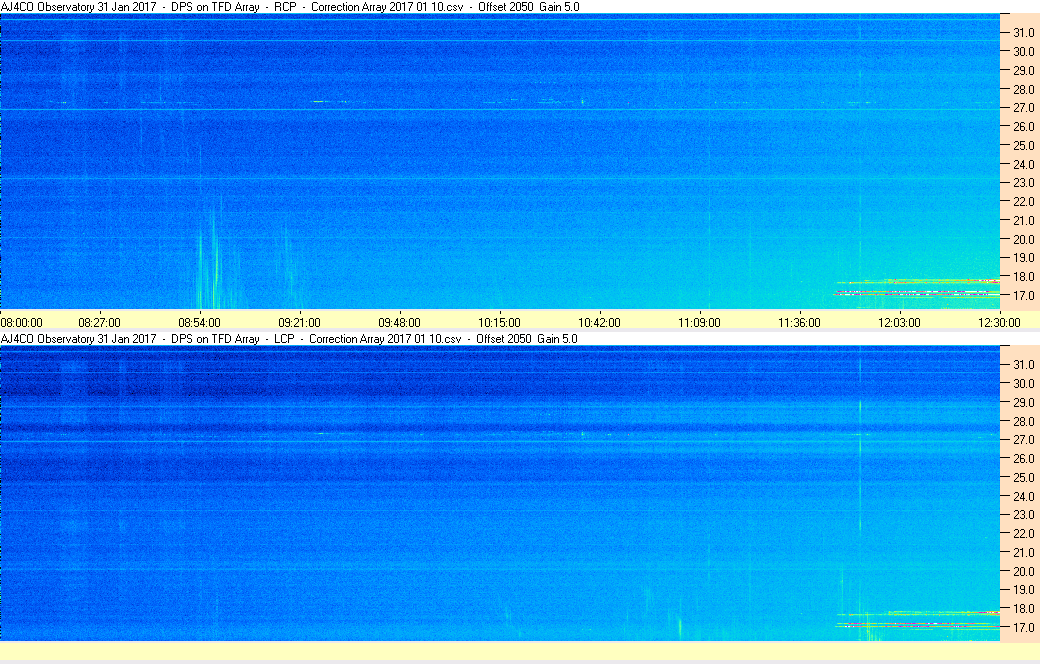Pick the 09:48:00 time tick label
Viewport: 1040px width, 664px height.
(x=399, y=322)
